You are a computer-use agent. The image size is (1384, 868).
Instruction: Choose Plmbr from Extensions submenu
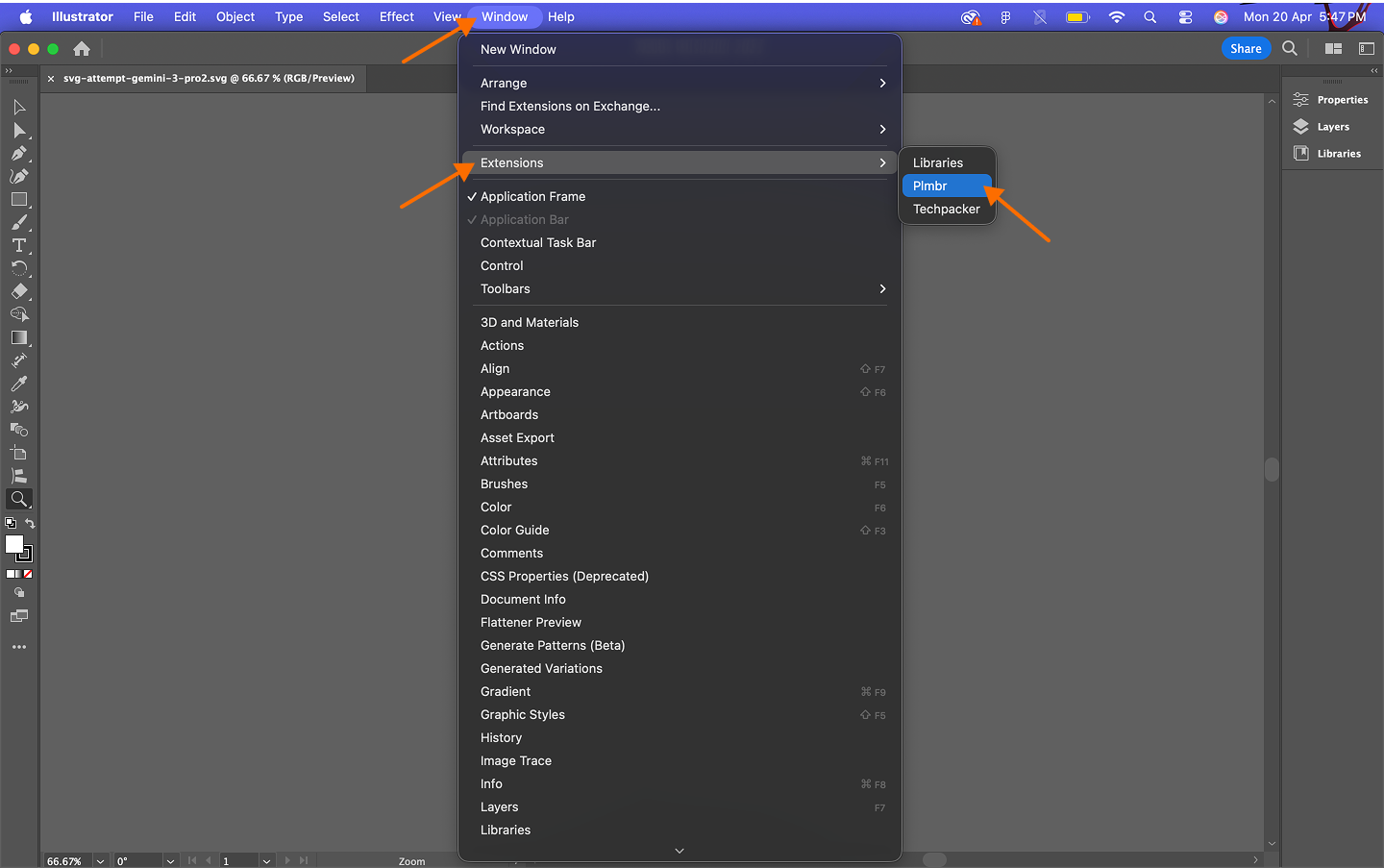pyautogui.click(x=929, y=186)
